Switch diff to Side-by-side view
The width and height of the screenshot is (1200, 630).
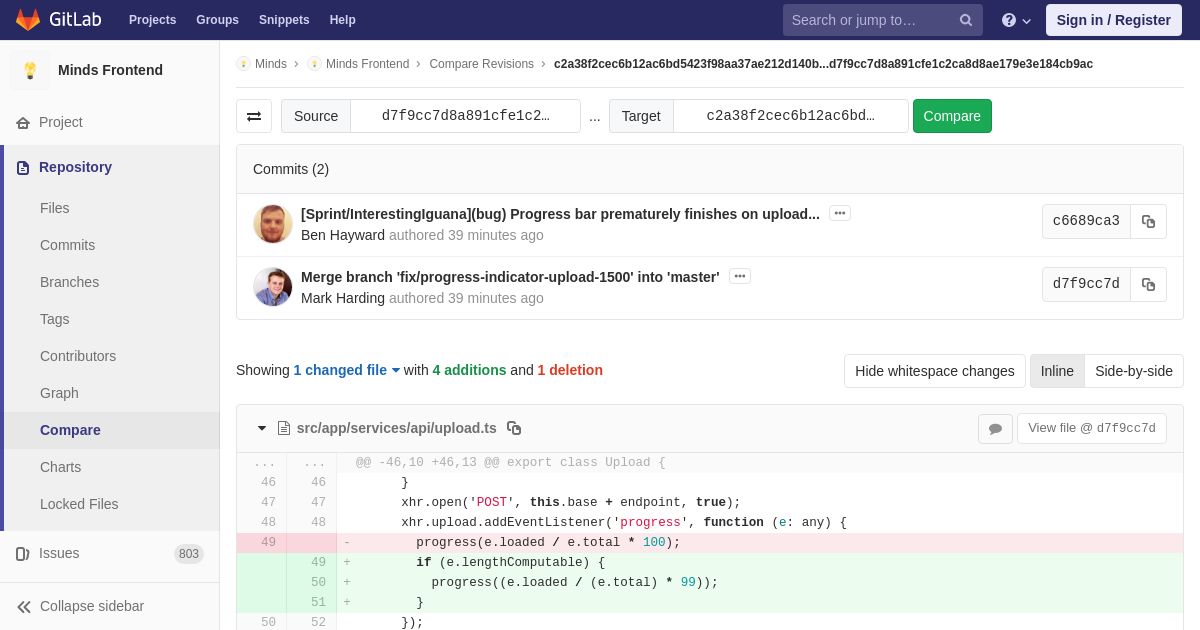[x=1133, y=371]
